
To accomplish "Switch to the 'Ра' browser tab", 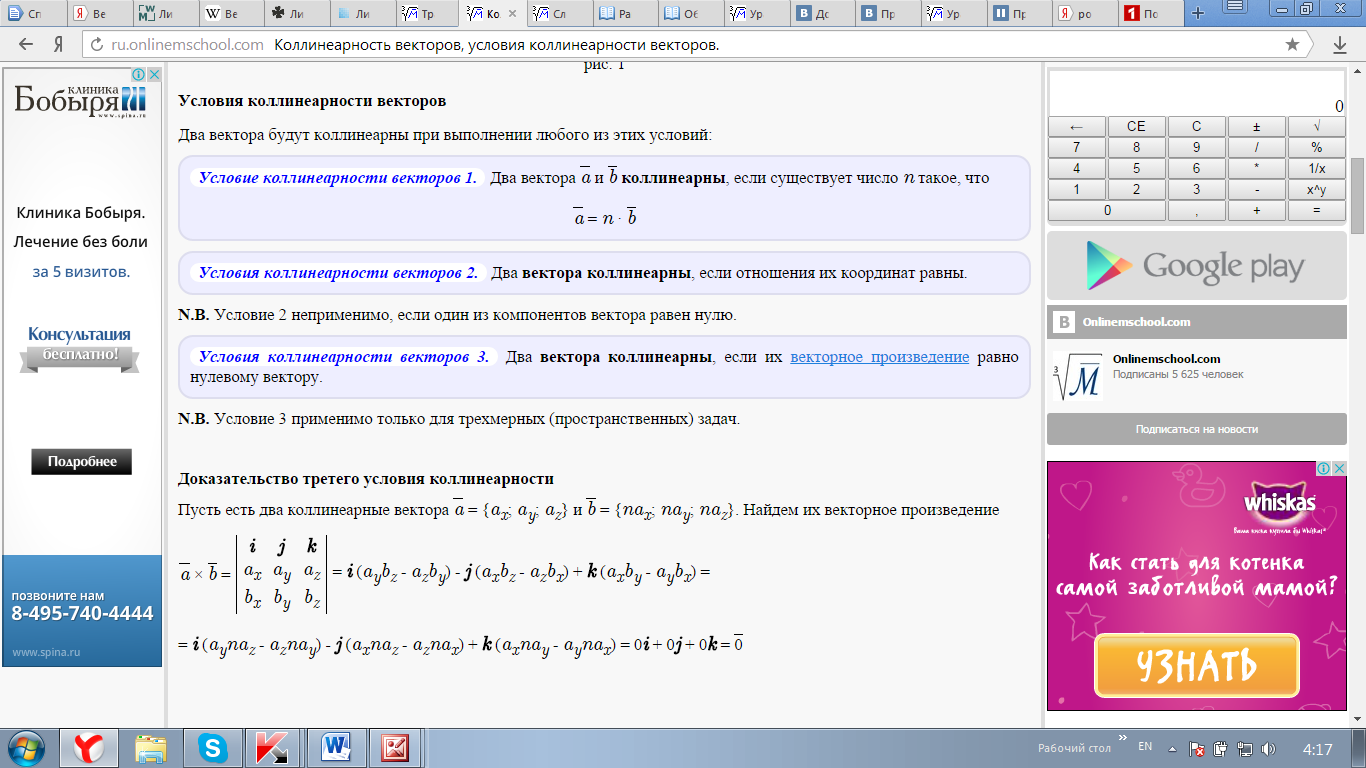I will [624, 14].
